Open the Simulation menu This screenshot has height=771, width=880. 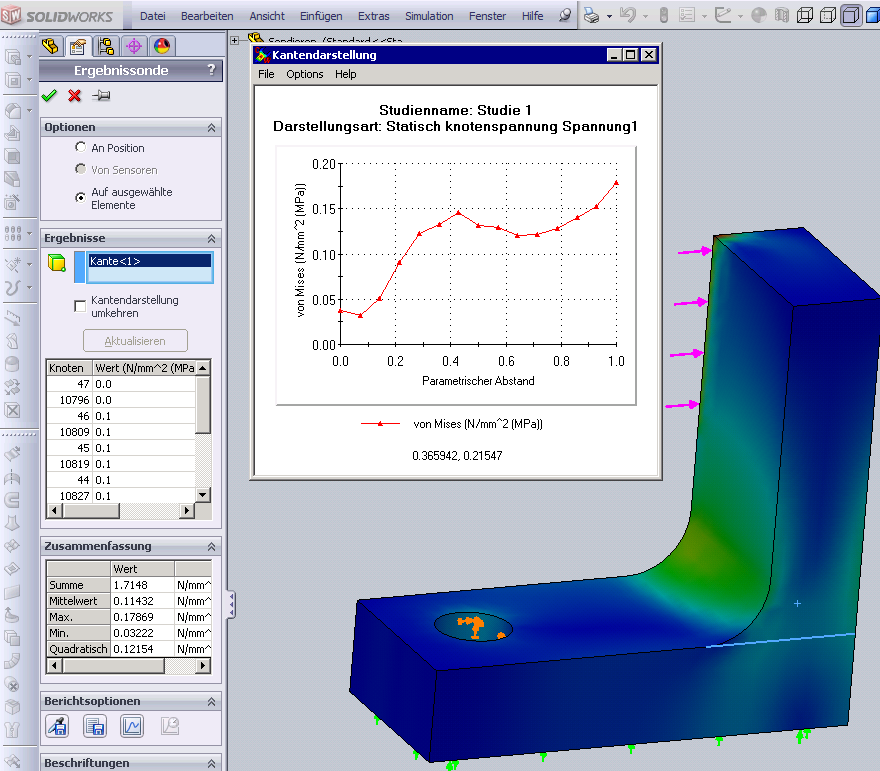tap(430, 16)
